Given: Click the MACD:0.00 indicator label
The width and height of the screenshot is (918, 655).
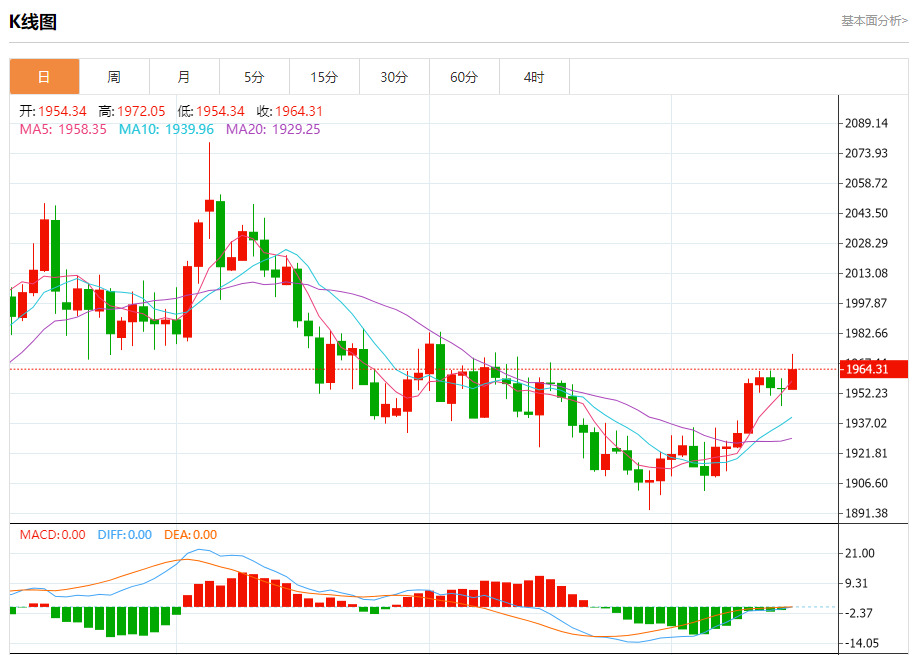Looking at the screenshot, I should coord(53,535).
